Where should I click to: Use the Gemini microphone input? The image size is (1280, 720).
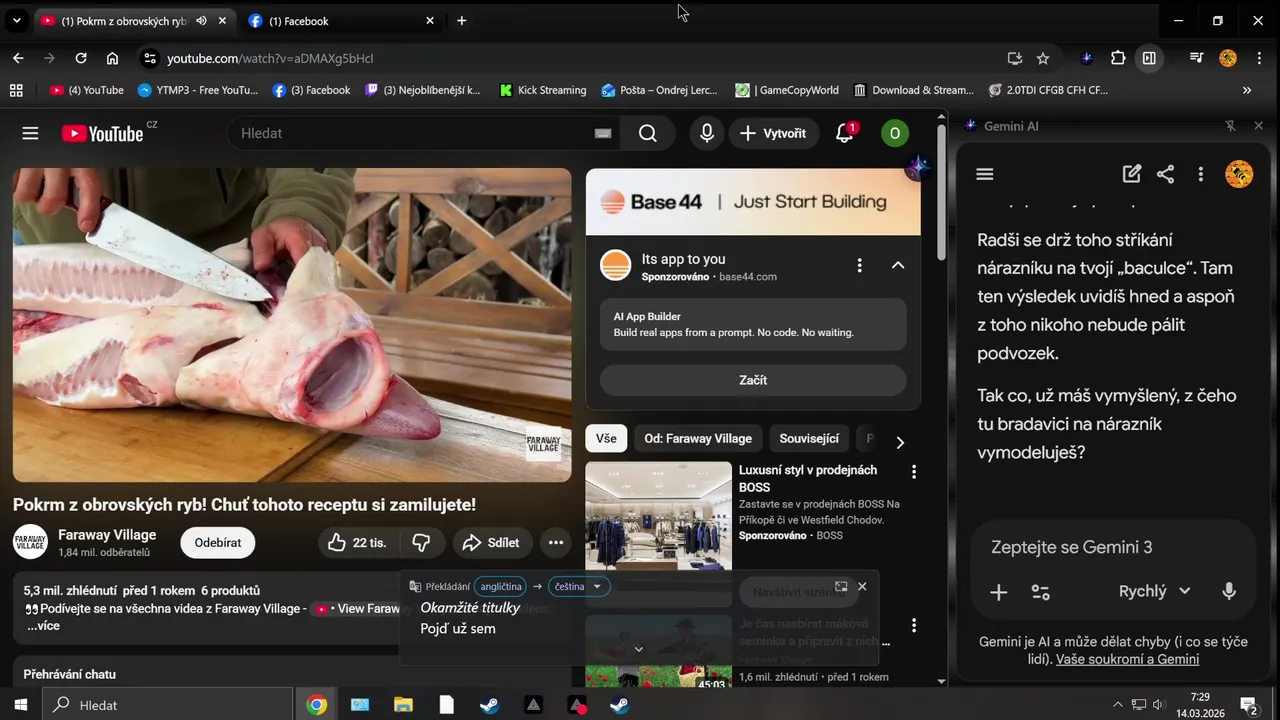(1229, 591)
